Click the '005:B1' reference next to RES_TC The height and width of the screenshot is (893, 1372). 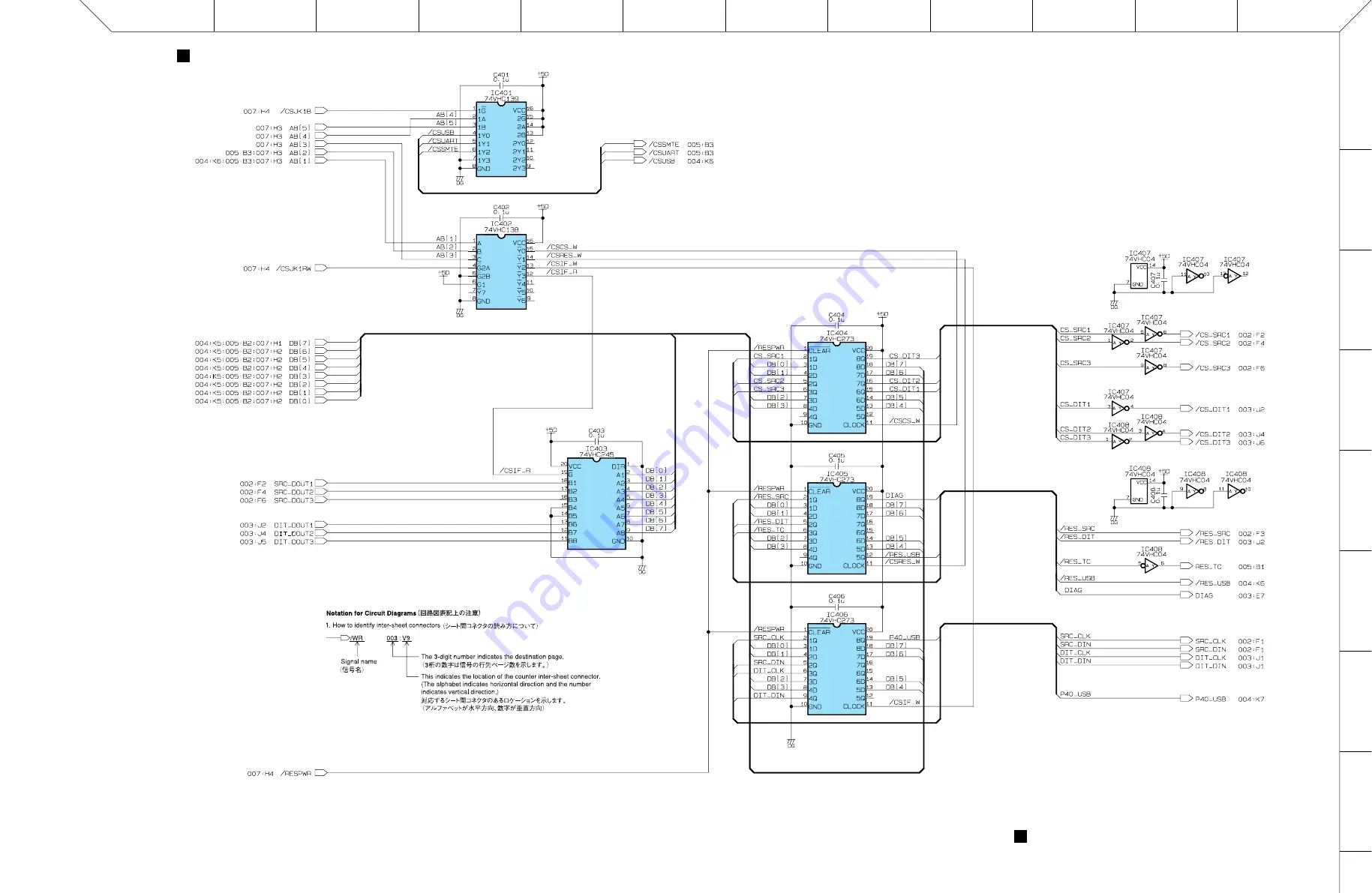(1251, 566)
